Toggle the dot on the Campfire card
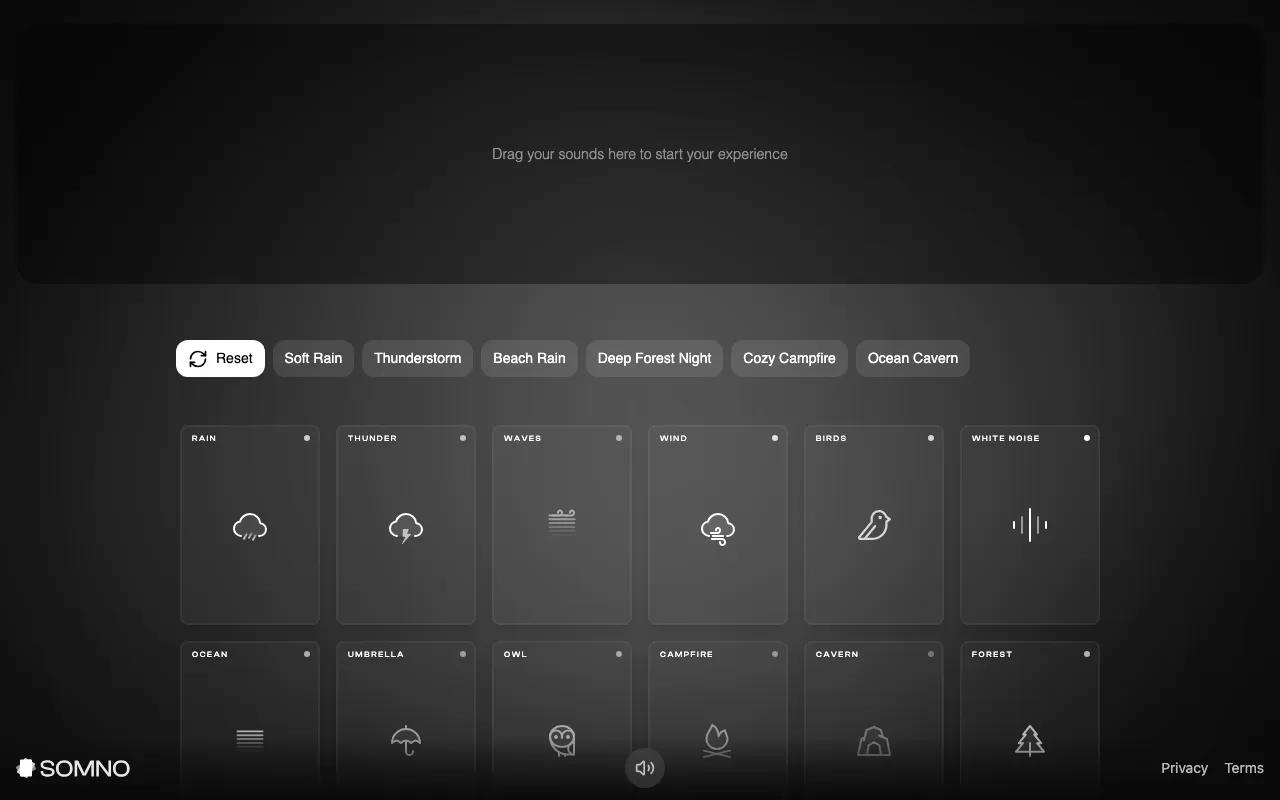This screenshot has height=800, width=1280. tap(775, 654)
